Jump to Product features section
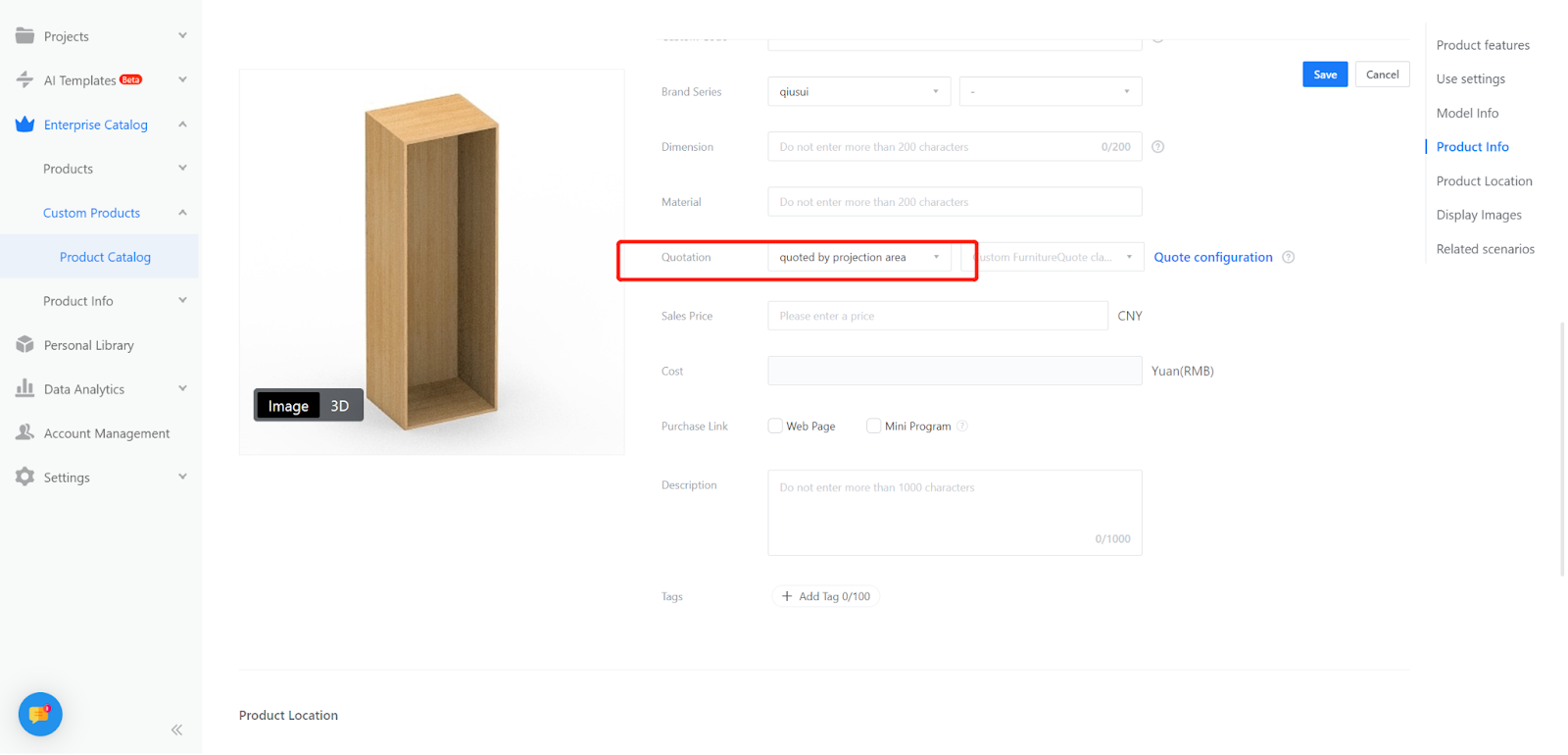 (x=1483, y=45)
